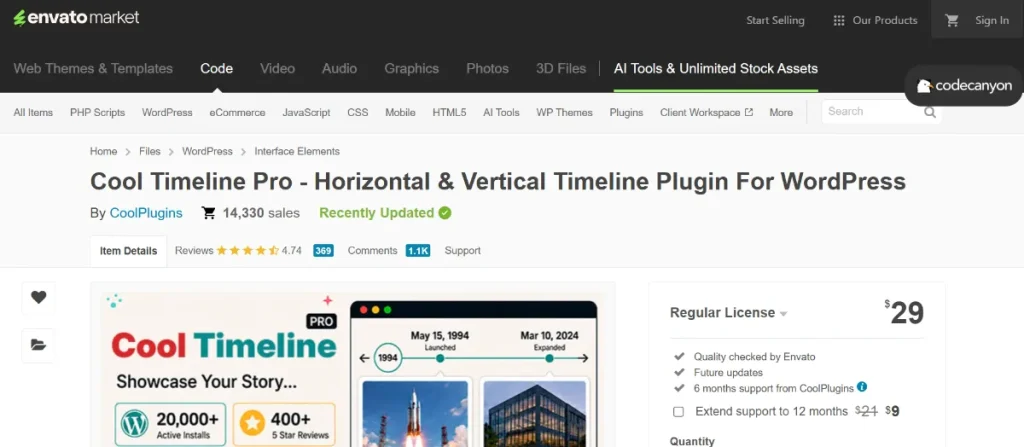Click the Start Selling link
Image resolution: width=1024 pixels, height=447 pixels.
775,20
